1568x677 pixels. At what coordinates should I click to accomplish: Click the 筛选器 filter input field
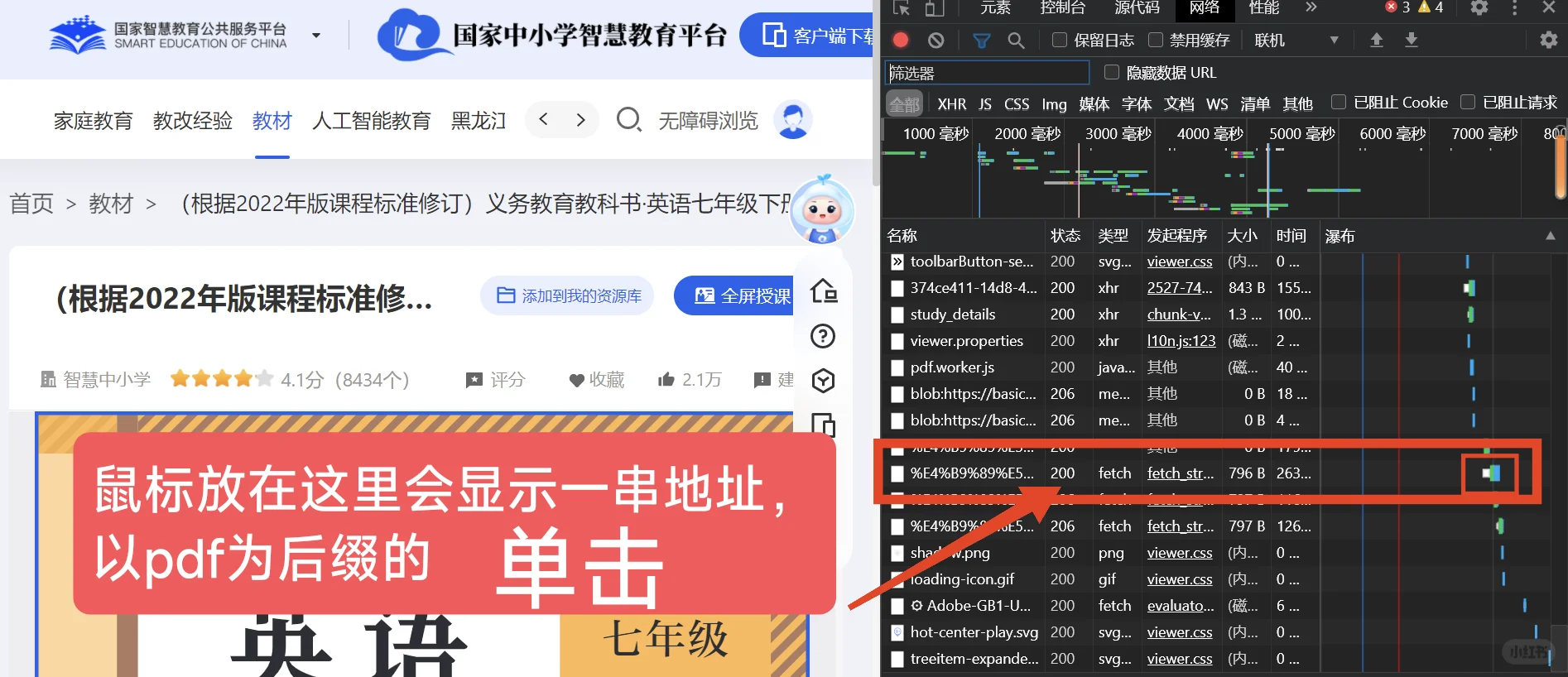click(x=987, y=73)
